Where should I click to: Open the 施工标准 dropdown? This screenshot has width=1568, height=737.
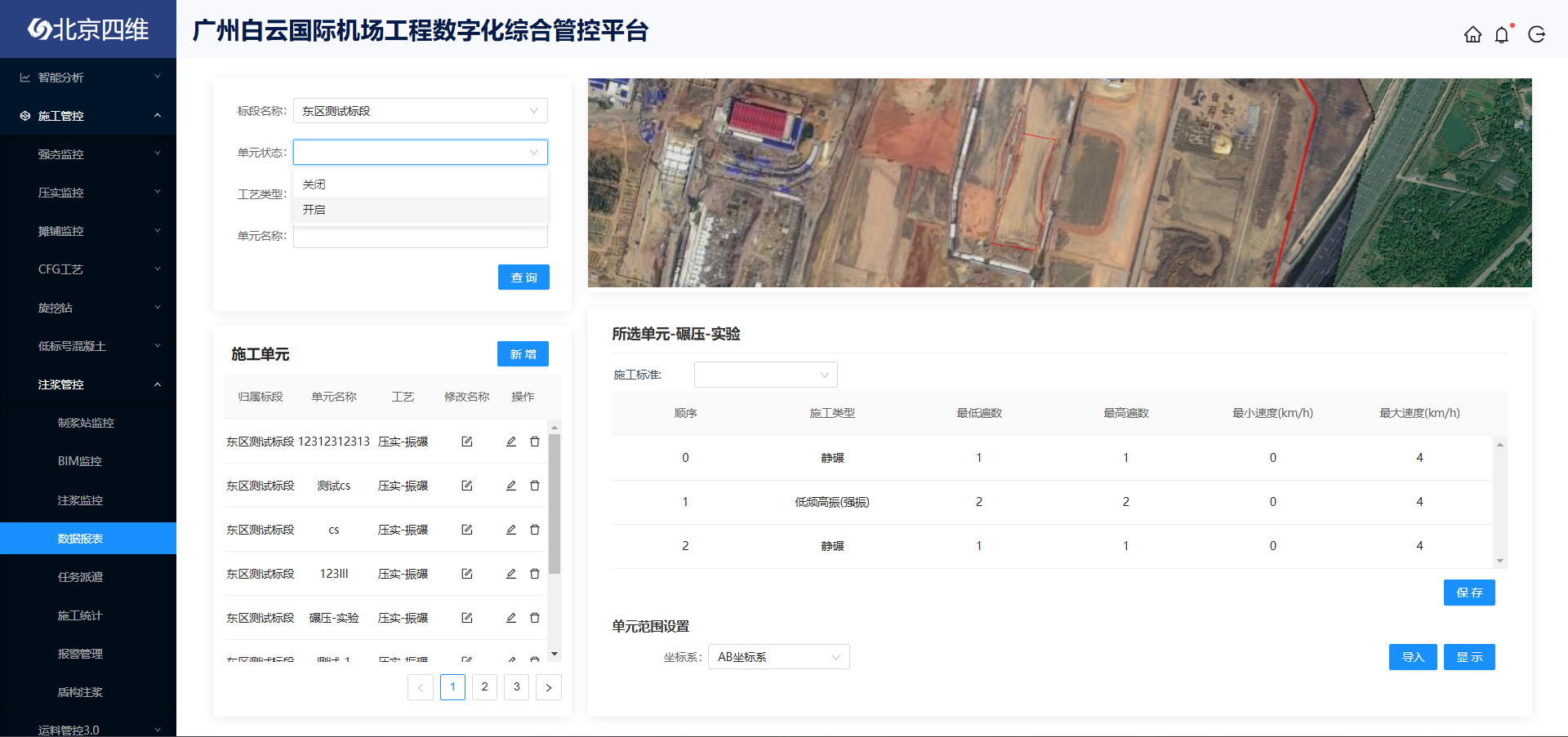click(765, 375)
